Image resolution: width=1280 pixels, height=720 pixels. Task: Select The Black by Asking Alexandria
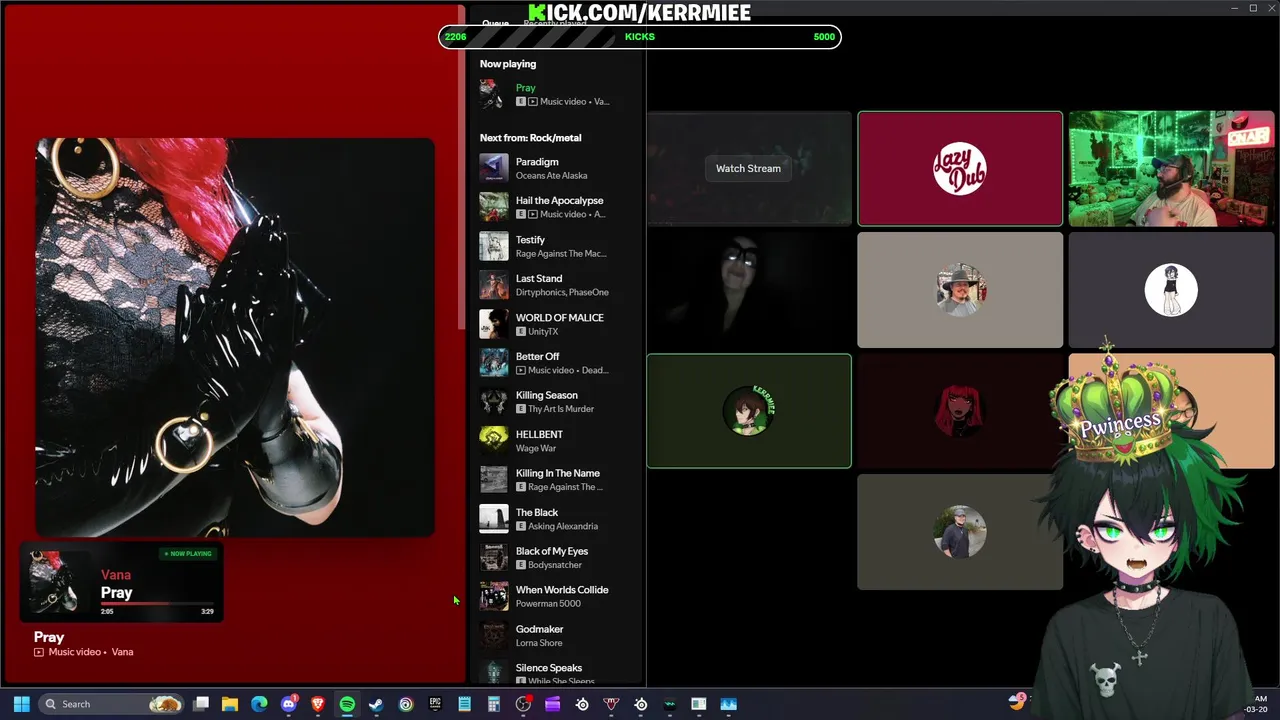(x=555, y=519)
